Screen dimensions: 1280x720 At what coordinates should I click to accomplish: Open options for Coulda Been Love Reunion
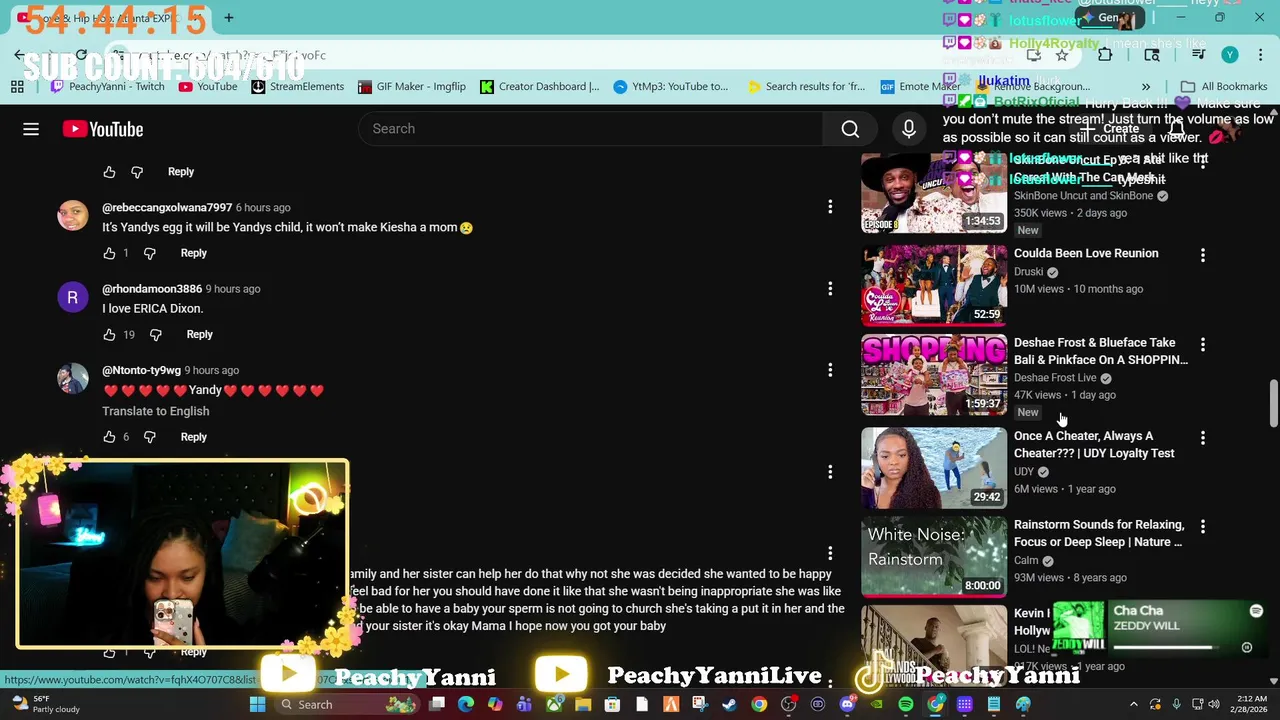(1202, 255)
